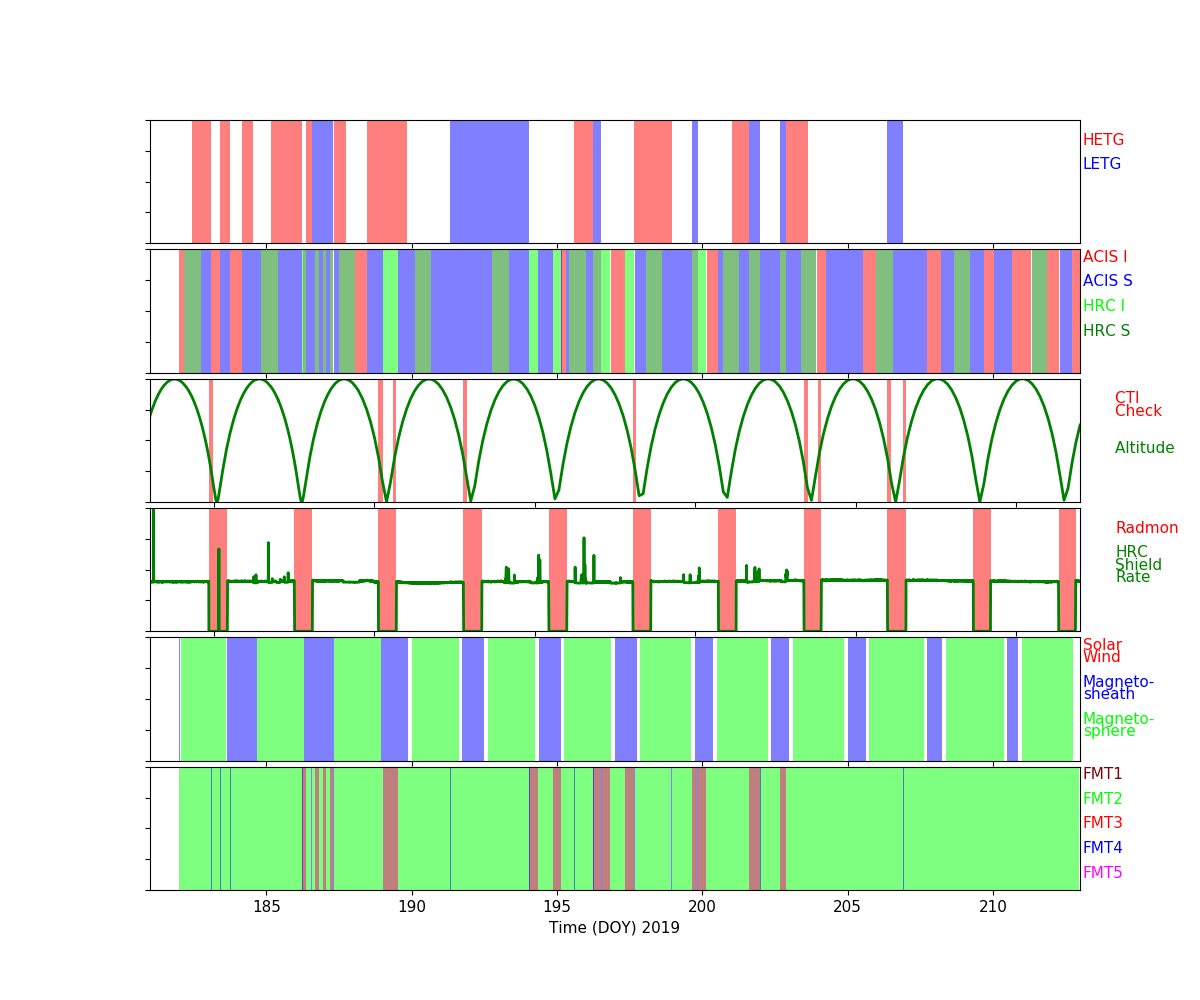Image resolution: width=1200 pixels, height=1000 pixels.
Task: Click the HRC I legend label
Action: tap(1103, 306)
